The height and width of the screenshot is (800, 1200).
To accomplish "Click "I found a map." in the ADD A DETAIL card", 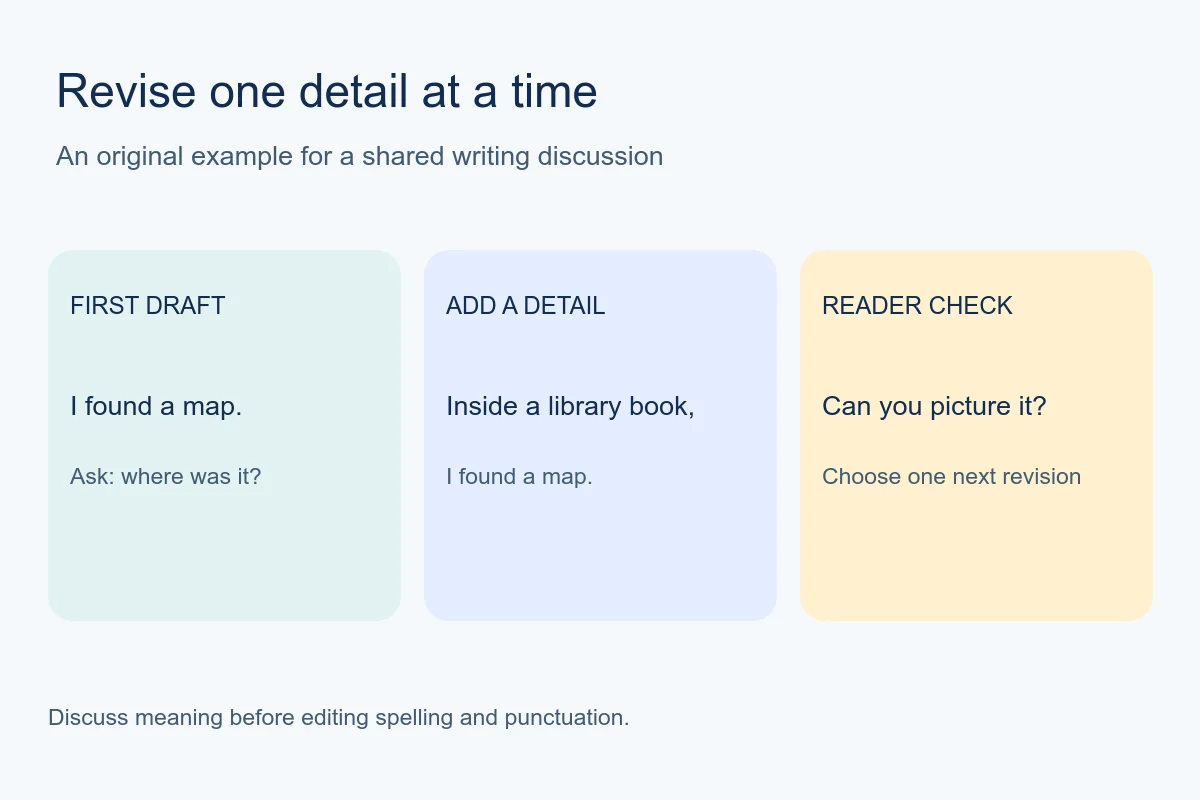I will (520, 476).
